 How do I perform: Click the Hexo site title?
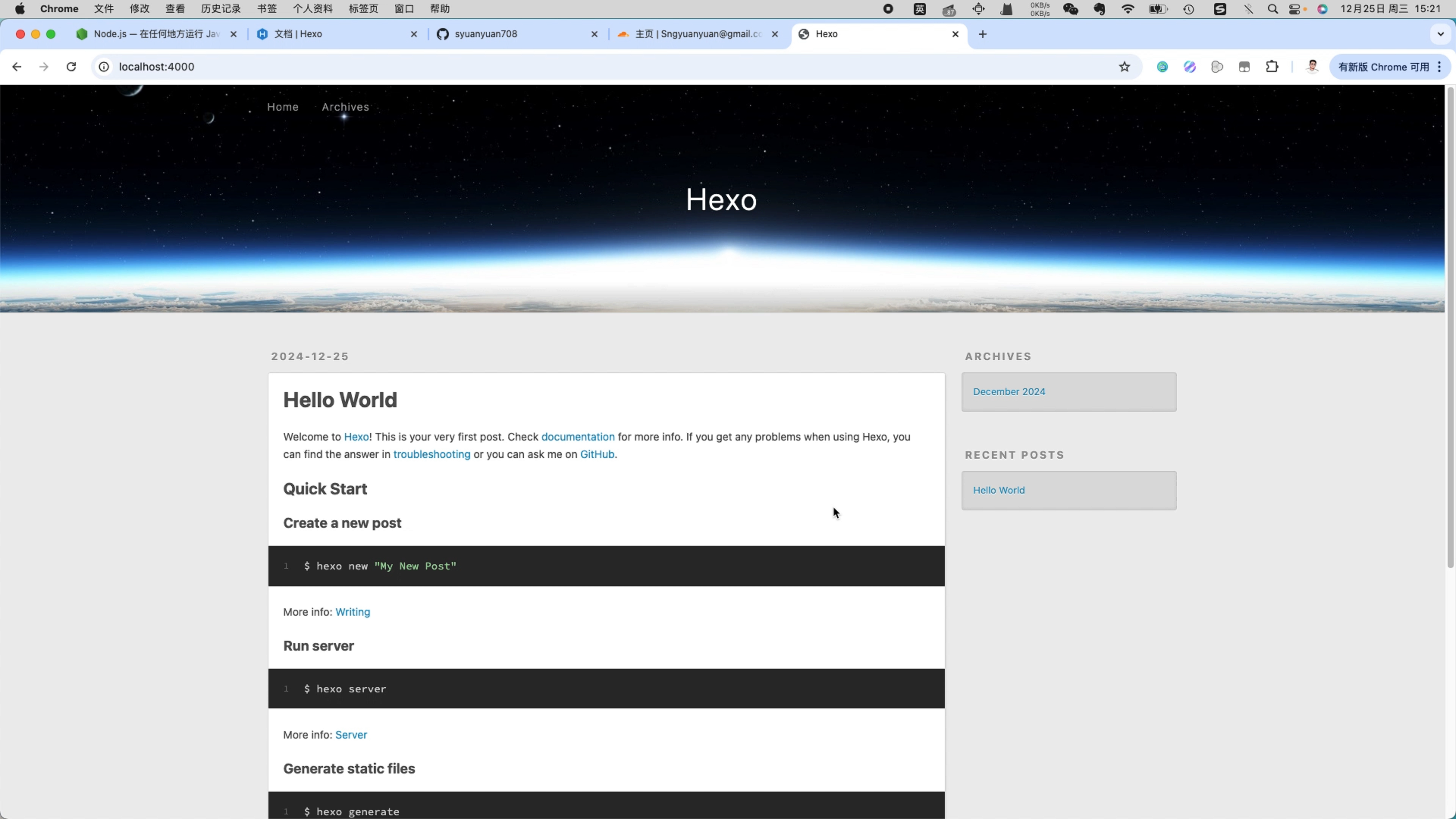721,199
